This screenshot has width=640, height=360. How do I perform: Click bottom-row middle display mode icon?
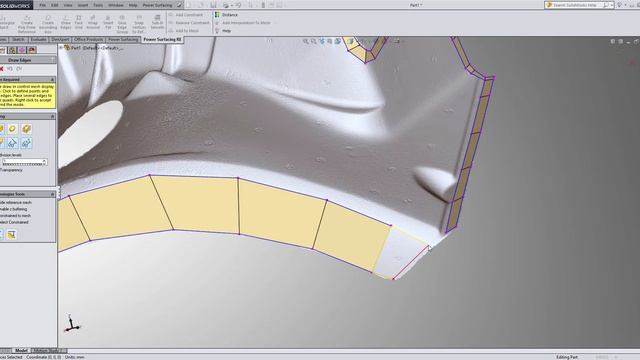12,143
